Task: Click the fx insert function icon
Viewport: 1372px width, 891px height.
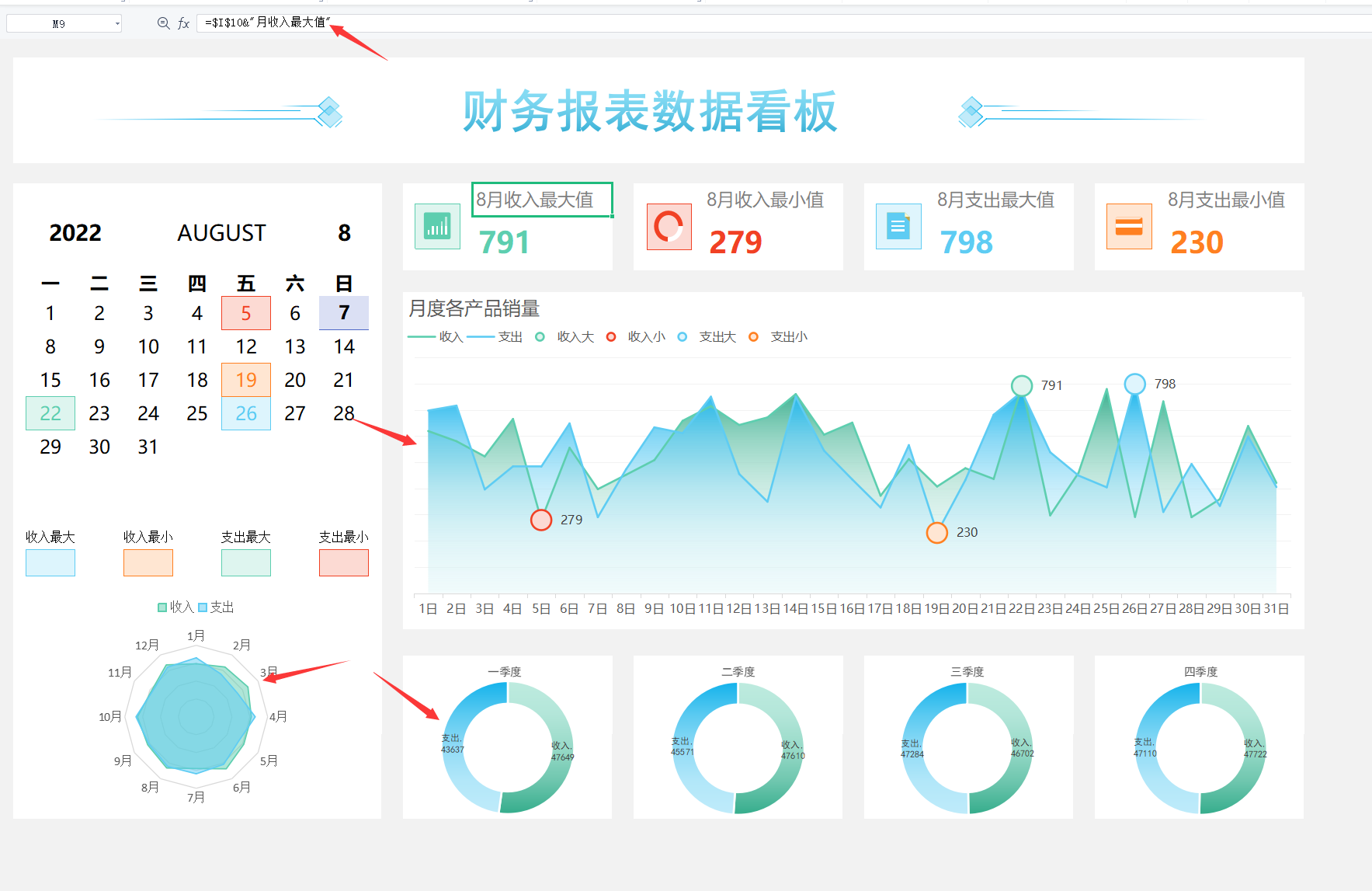Action: point(184,23)
